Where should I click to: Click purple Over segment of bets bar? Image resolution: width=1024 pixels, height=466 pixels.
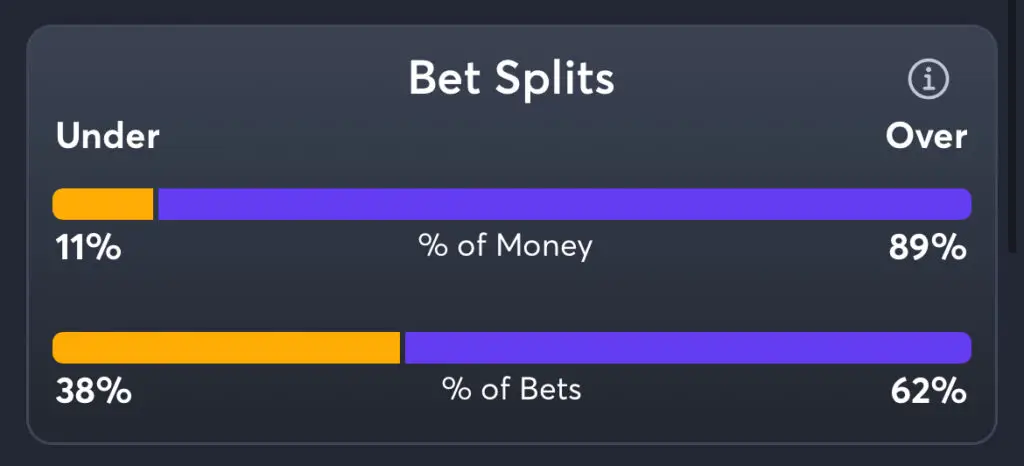(x=687, y=348)
